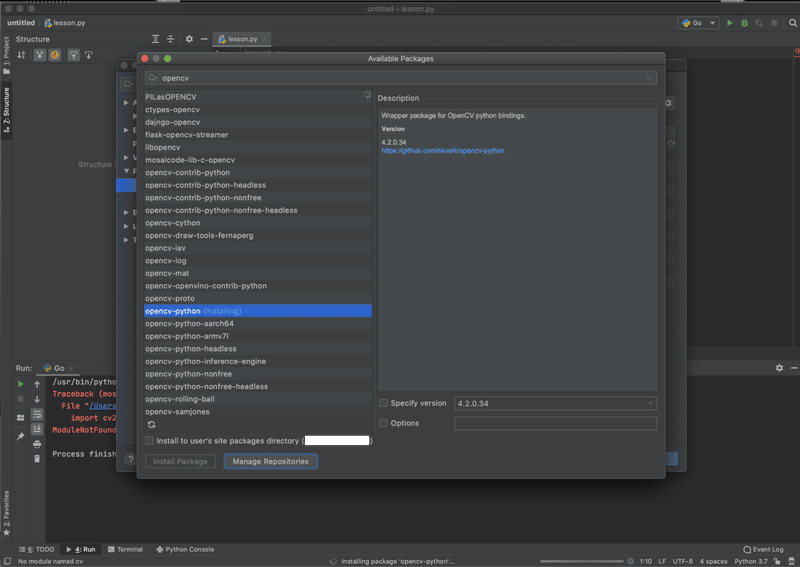Open Structure panel settings gear
This screenshot has height=567, width=800.
189,39
